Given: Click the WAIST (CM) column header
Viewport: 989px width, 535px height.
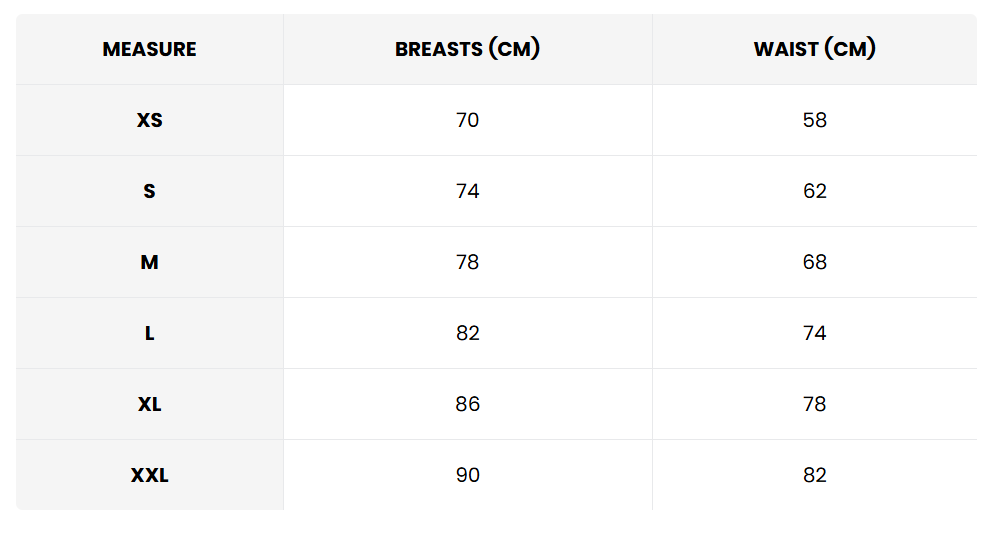Looking at the screenshot, I should (x=814, y=49).
